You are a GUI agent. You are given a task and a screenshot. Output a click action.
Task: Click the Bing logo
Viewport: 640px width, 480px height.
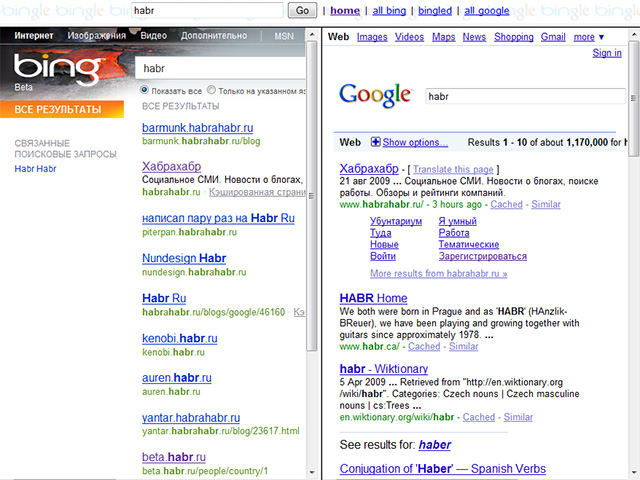point(56,70)
